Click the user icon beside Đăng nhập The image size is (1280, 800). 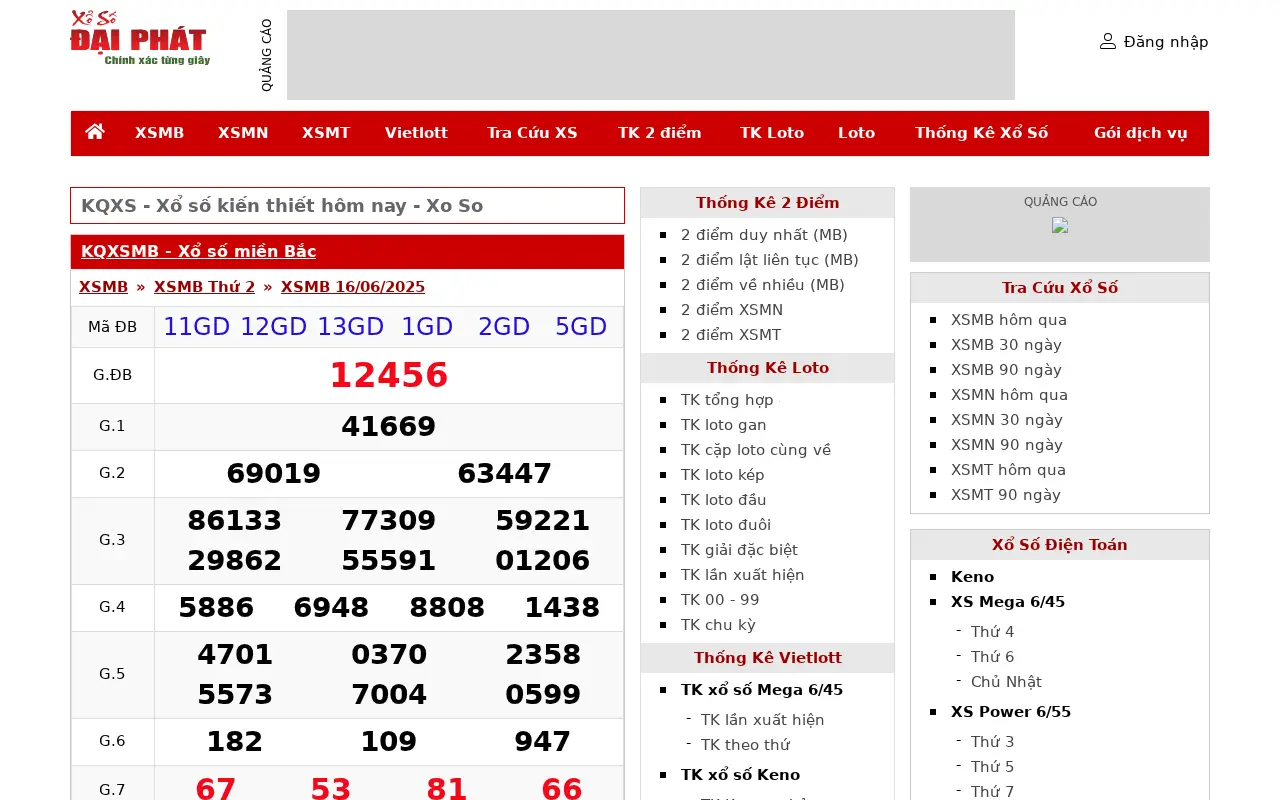[x=1108, y=41]
